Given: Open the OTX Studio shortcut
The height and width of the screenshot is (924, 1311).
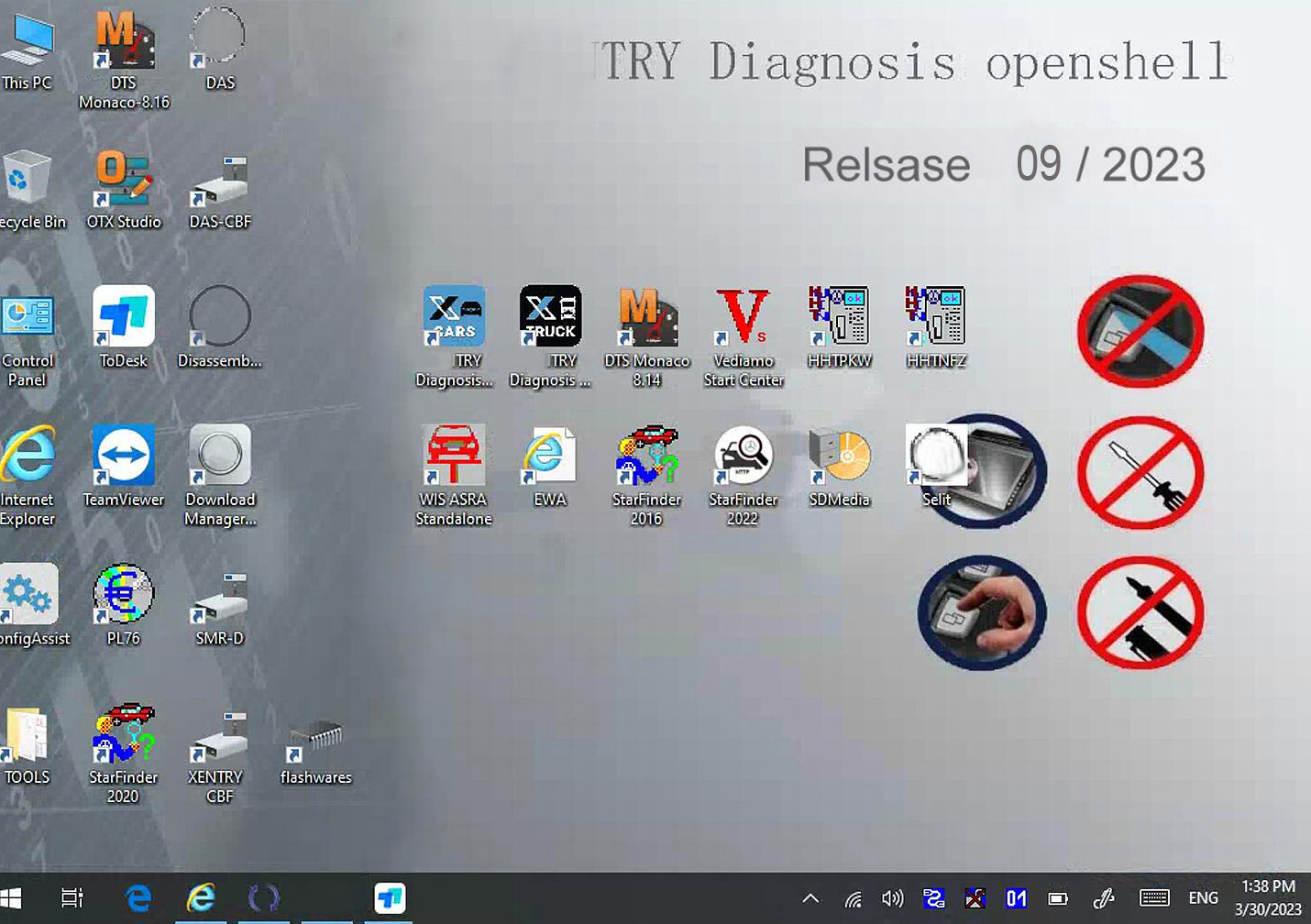Looking at the screenshot, I should [124, 189].
